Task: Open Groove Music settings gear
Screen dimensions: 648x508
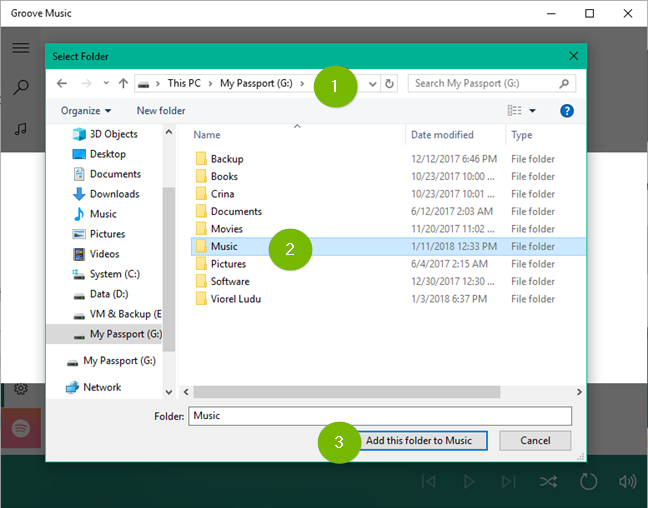Action: 21,389
